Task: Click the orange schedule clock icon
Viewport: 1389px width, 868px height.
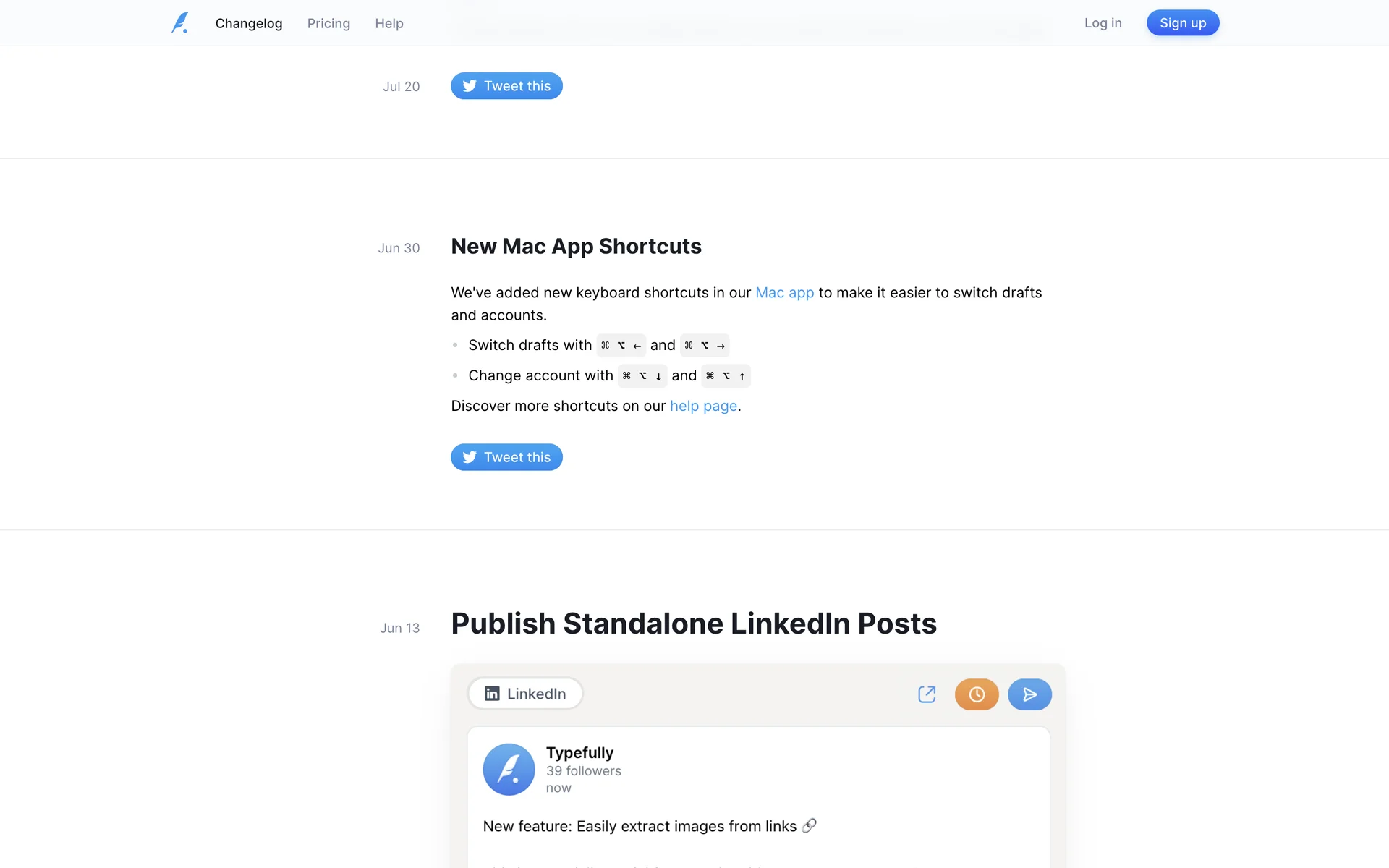Action: (x=977, y=694)
